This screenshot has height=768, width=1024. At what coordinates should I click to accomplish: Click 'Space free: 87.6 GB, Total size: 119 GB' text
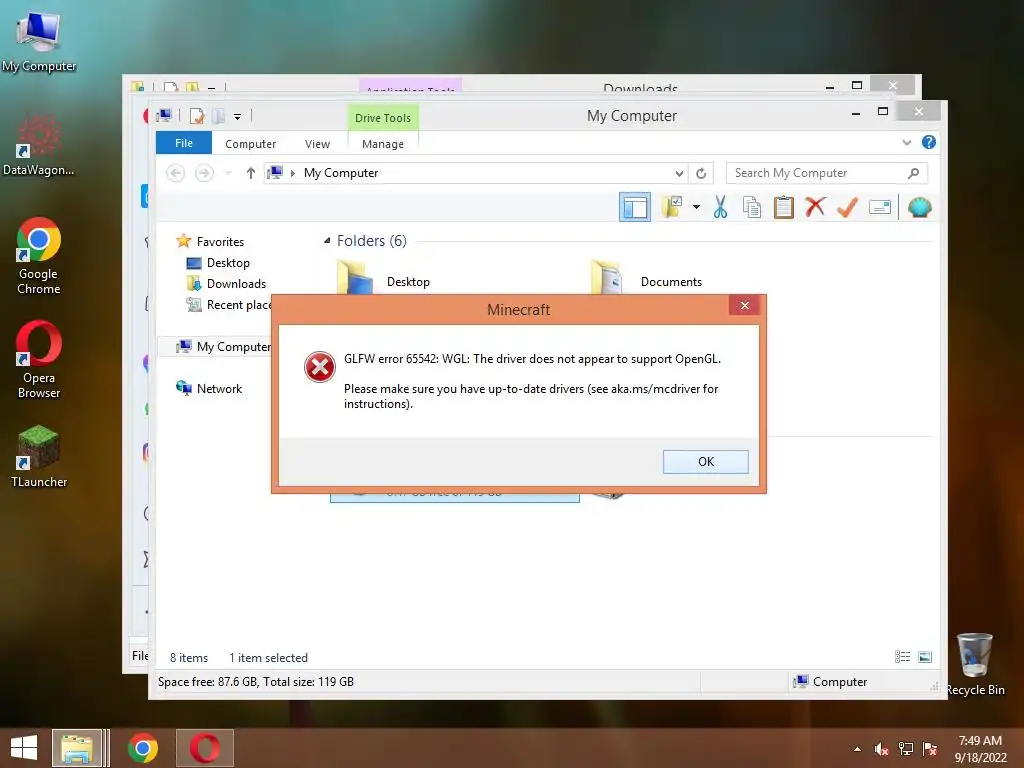pos(256,682)
